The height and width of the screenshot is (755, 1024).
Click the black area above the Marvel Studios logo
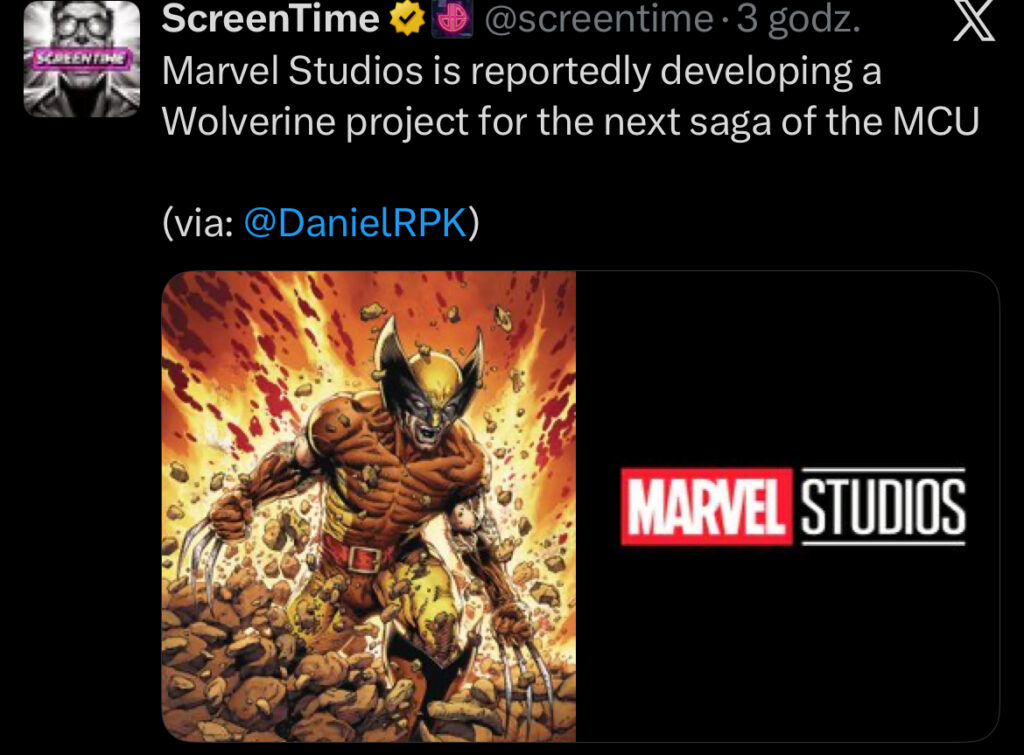point(788,366)
